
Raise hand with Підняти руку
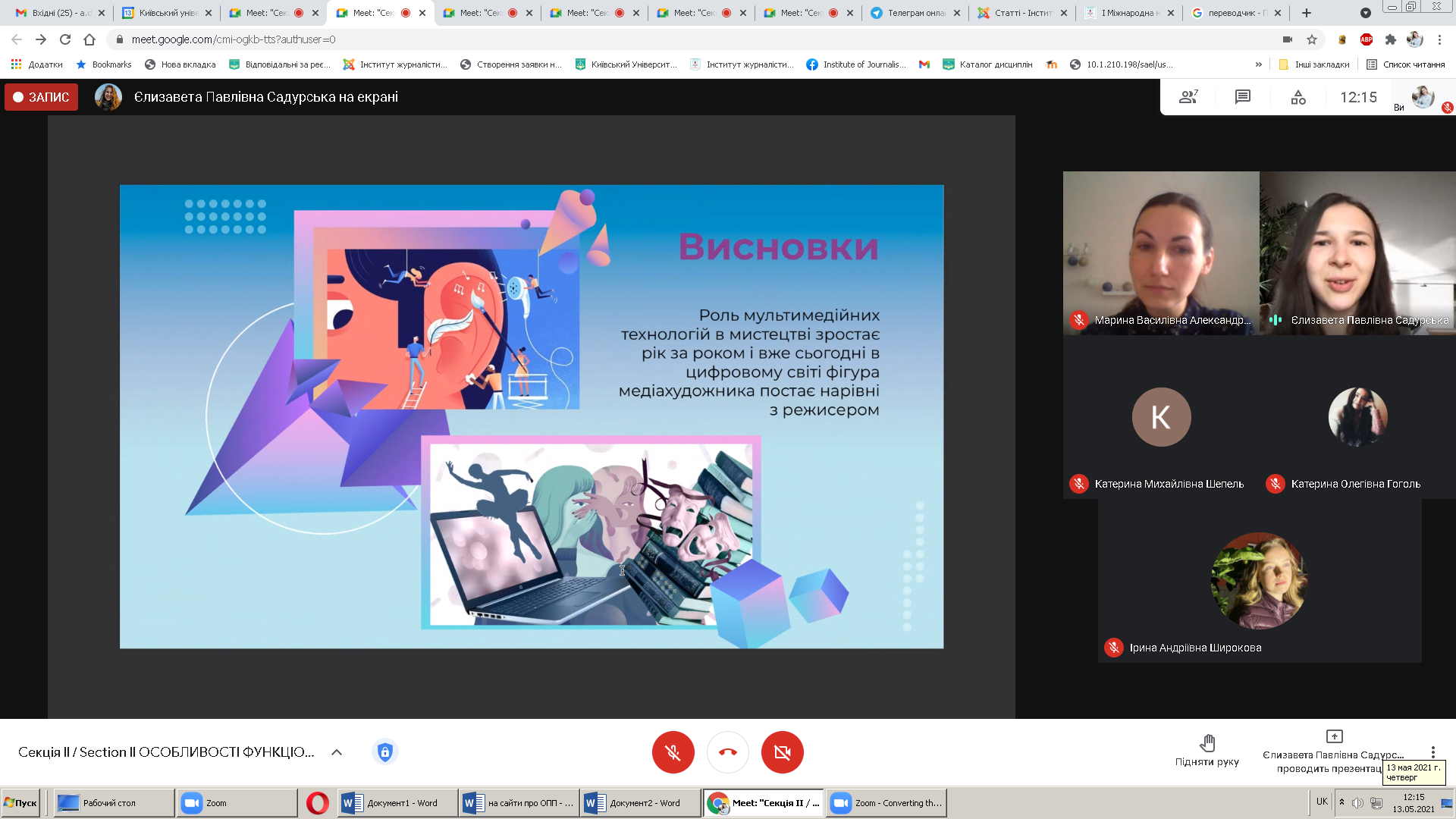(1207, 751)
